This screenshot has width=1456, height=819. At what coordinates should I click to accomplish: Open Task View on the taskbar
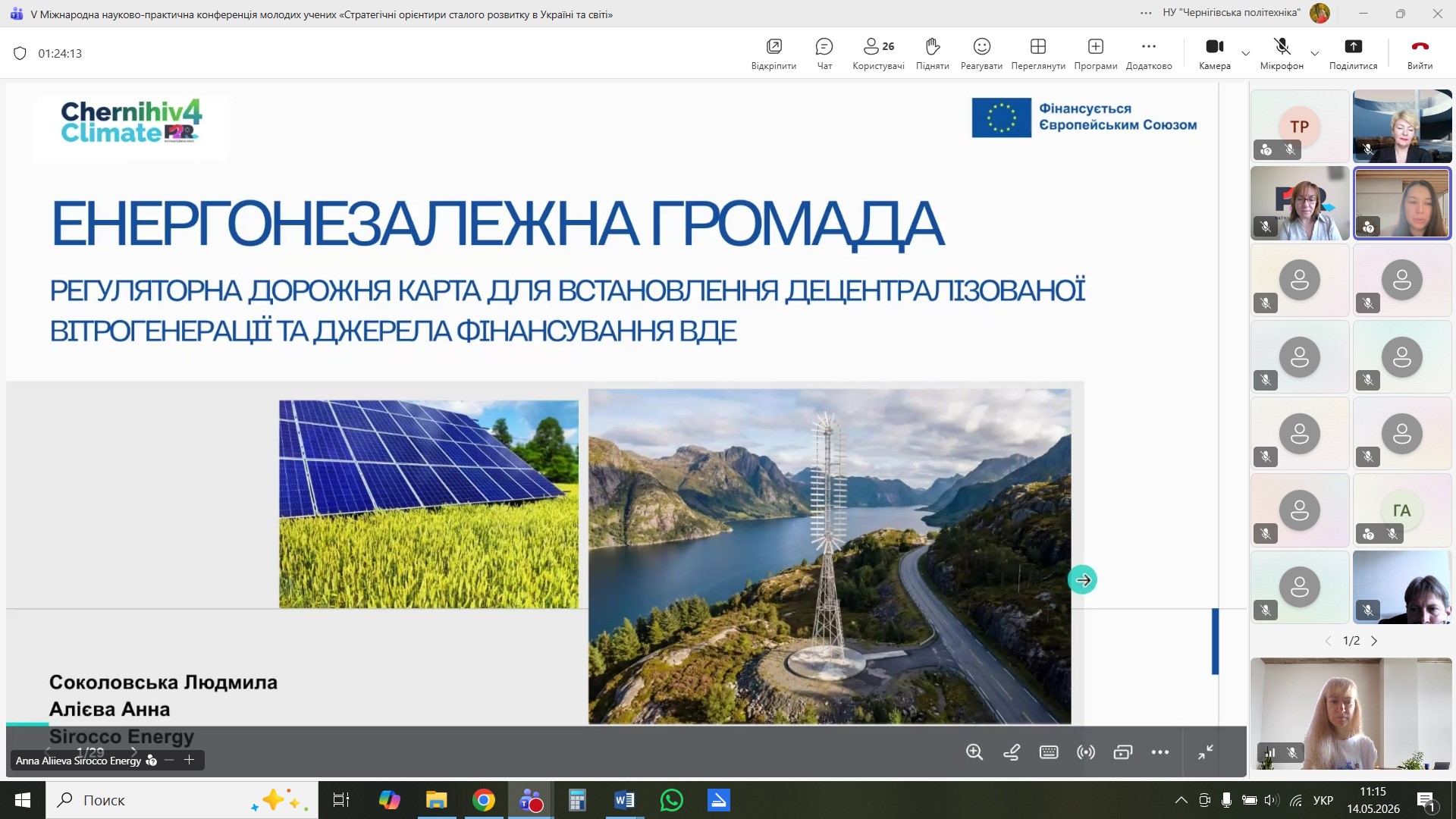pyautogui.click(x=341, y=800)
